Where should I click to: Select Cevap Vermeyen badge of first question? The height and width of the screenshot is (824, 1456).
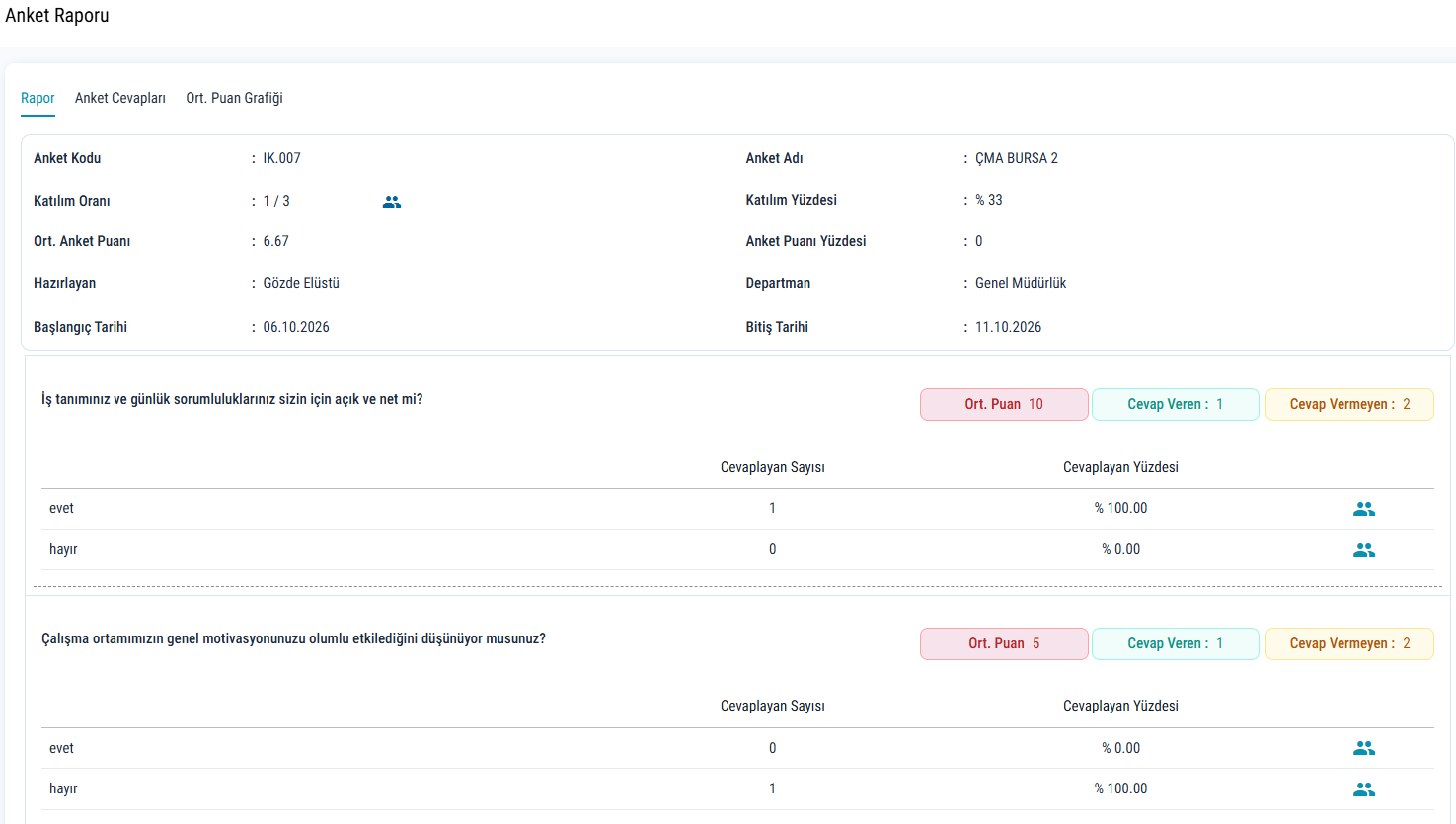click(1349, 405)
